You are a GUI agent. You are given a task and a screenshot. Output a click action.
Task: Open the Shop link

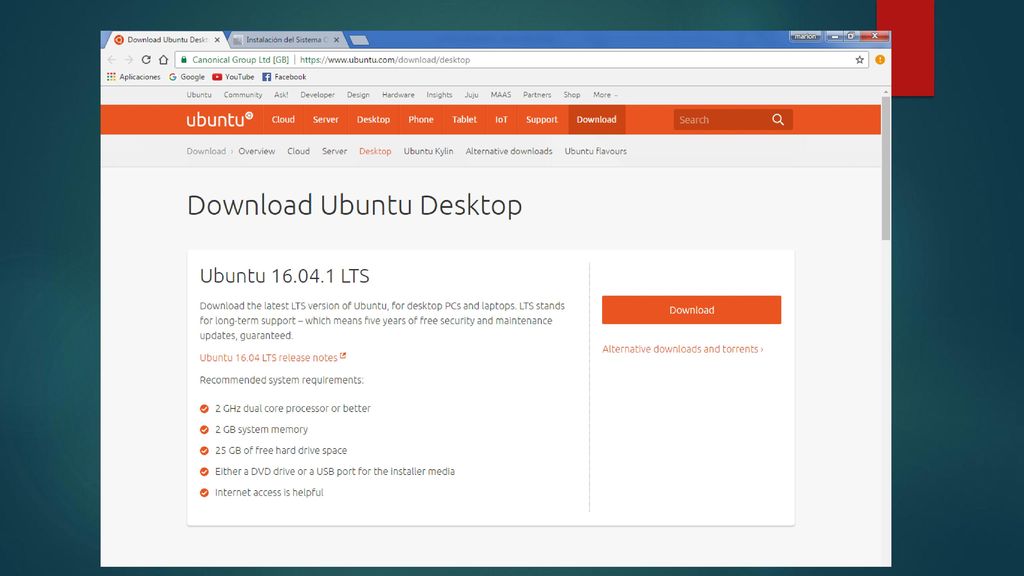[x=572, y=95]
